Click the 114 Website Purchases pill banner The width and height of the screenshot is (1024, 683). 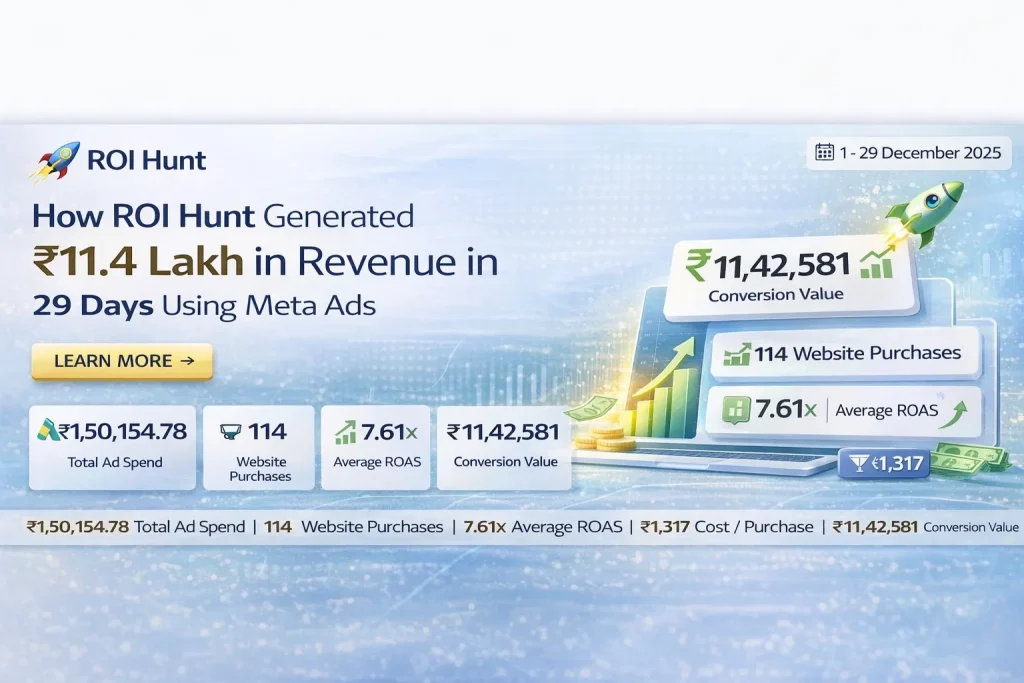845,352
